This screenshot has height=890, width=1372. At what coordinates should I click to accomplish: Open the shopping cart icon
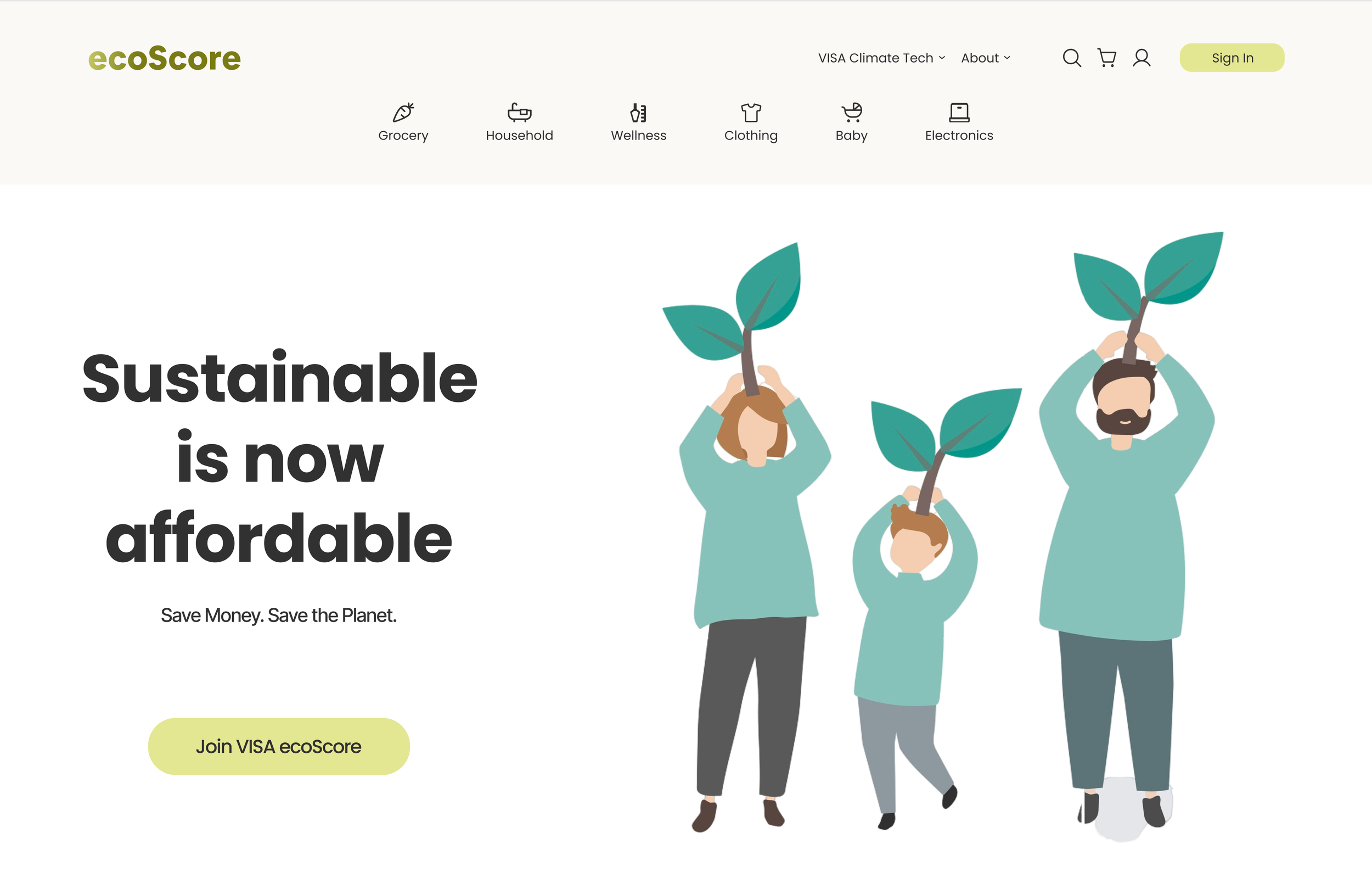(1106, 58)
